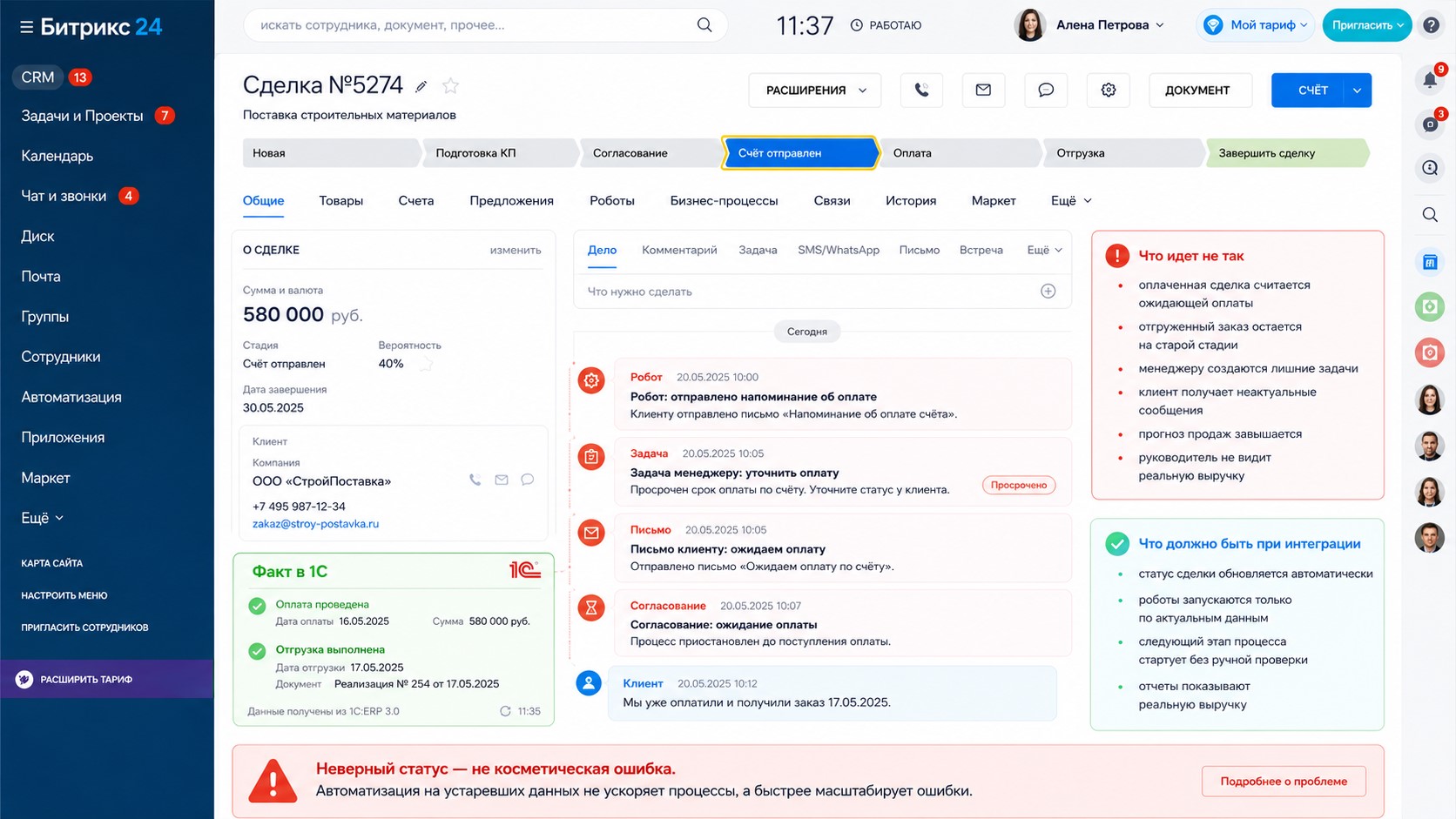Open deal settings with the gear button

click(1109, 90)
